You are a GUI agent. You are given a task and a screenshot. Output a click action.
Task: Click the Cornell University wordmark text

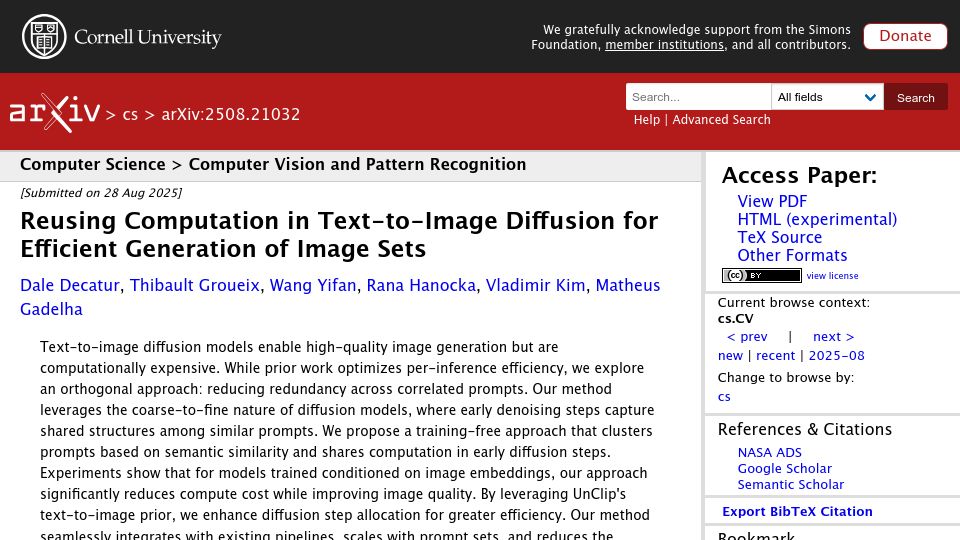click(148, 37)
